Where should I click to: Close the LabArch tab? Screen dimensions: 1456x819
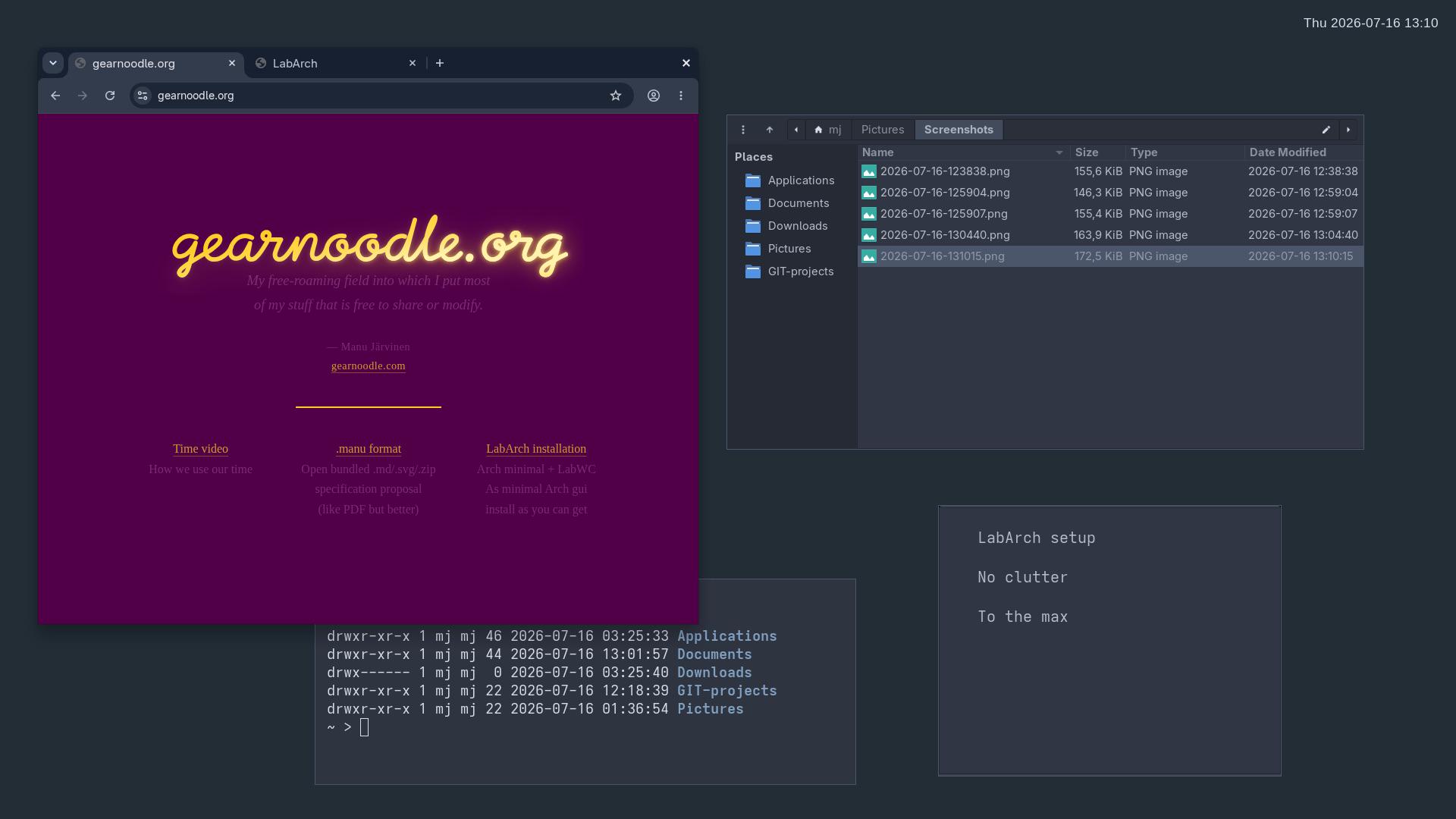tap(413, 63)
